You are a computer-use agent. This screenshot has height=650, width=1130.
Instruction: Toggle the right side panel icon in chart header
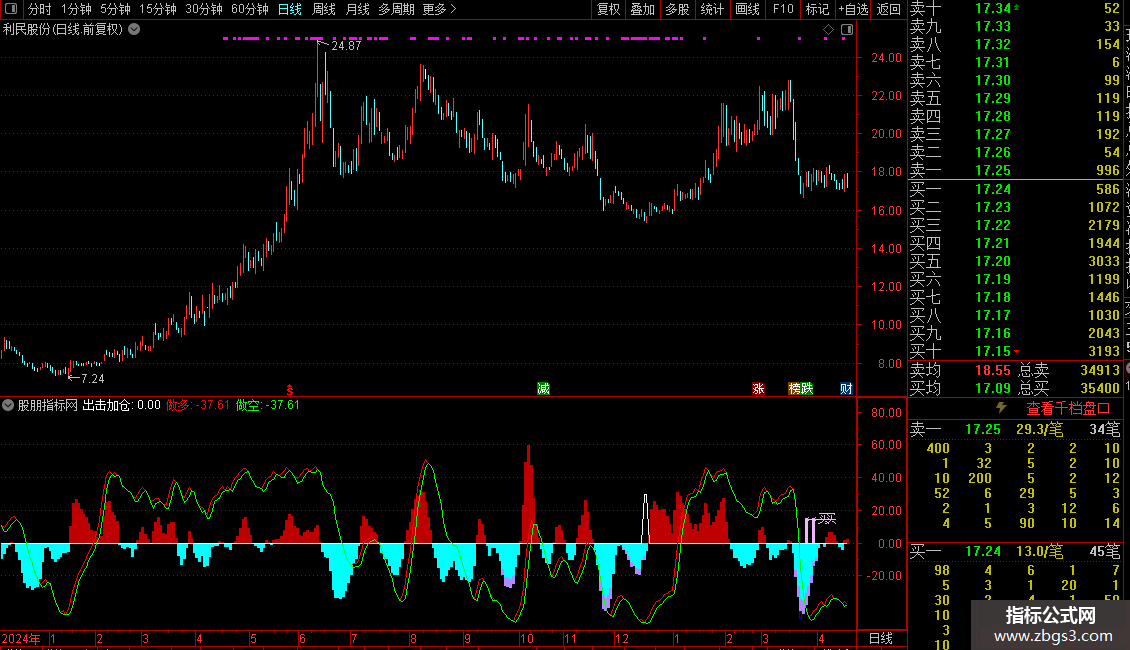(847, 30)
